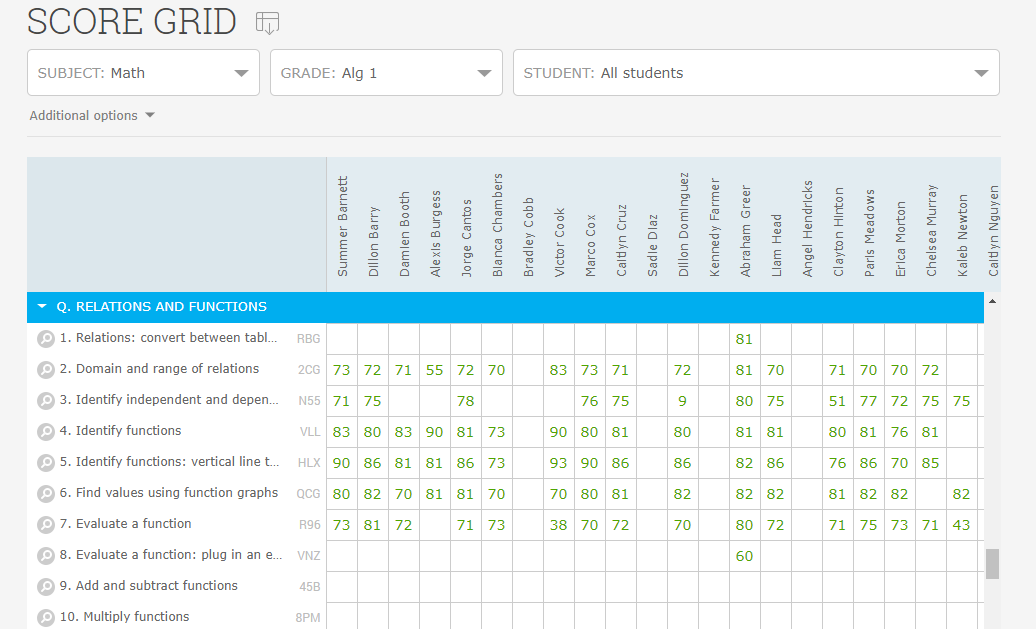Expand Additional options
The height and width of the screenshot is (629, 1036).
[92, 116]
